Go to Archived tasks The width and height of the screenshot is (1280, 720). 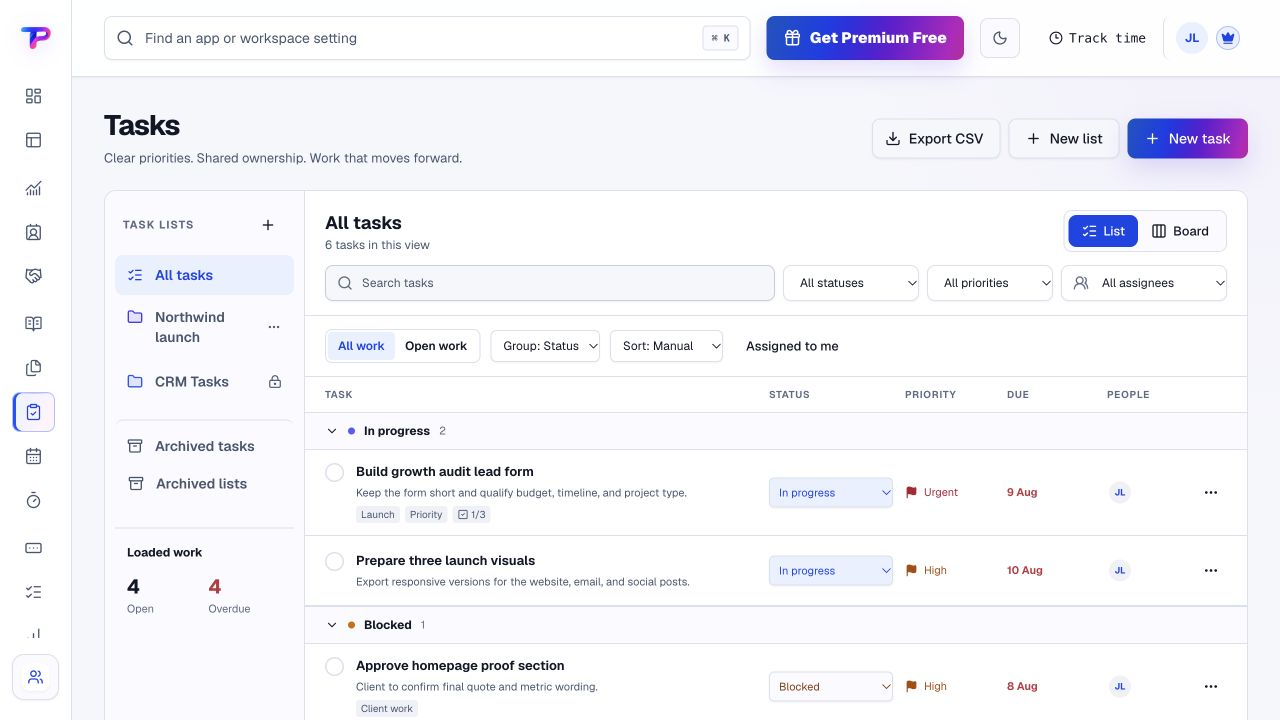[204, 446]
